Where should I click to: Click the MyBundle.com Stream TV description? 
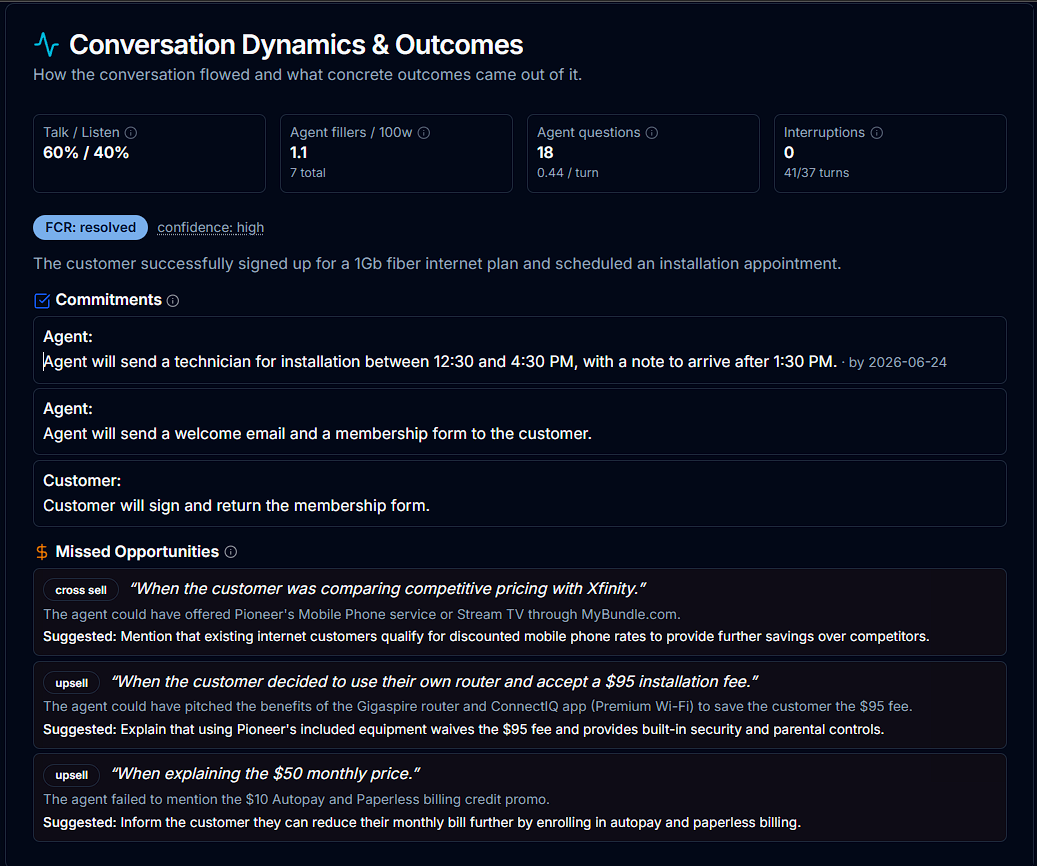coord(362,615)
